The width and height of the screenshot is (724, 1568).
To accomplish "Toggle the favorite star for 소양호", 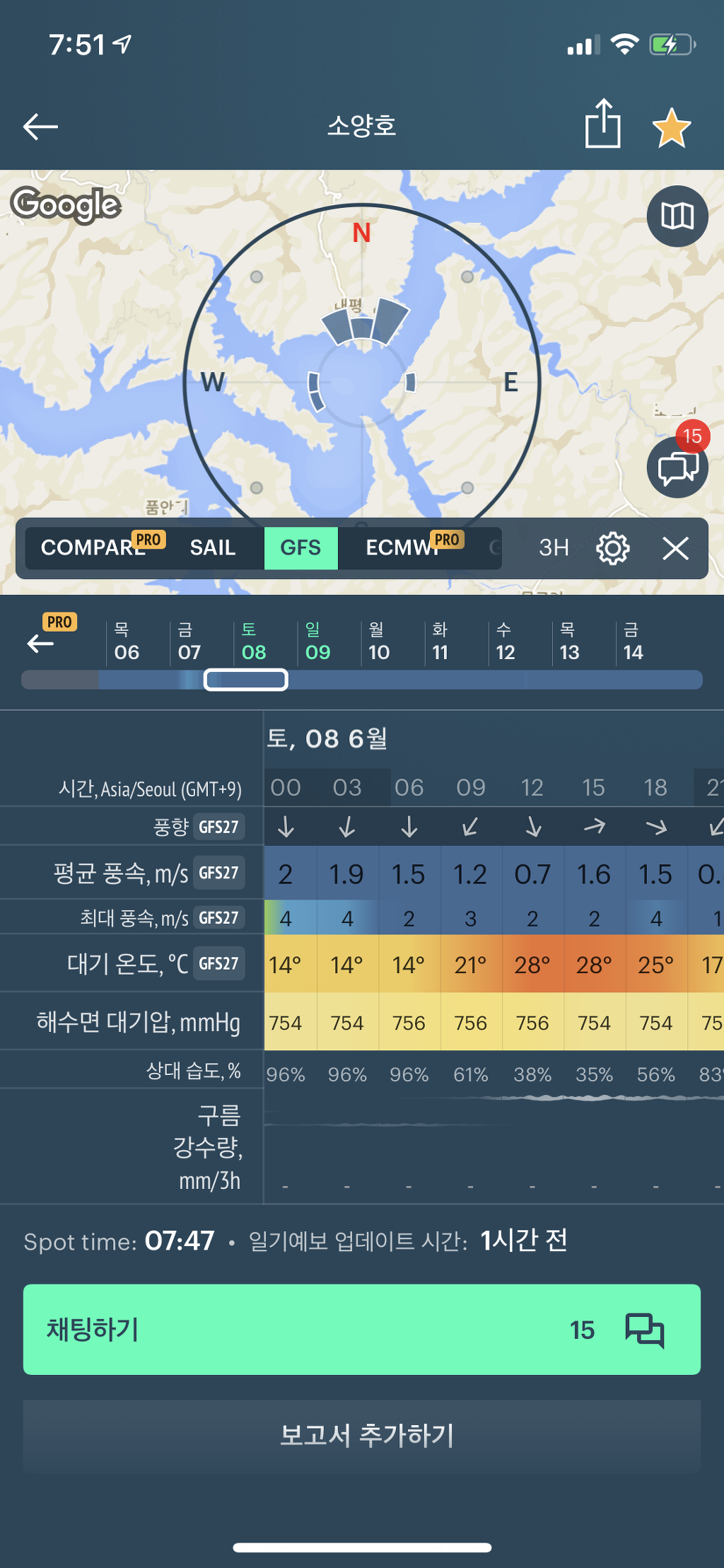I will pos(671,128).
